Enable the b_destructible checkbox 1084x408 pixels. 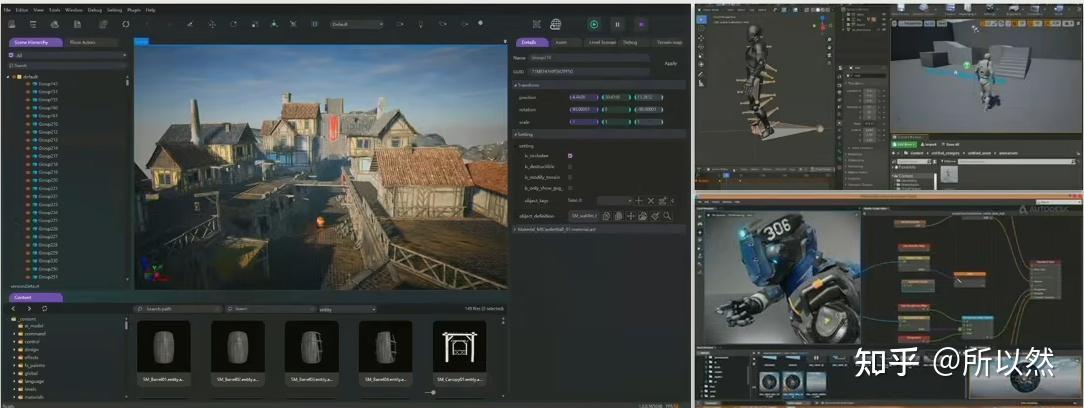[x=570, y=166]
